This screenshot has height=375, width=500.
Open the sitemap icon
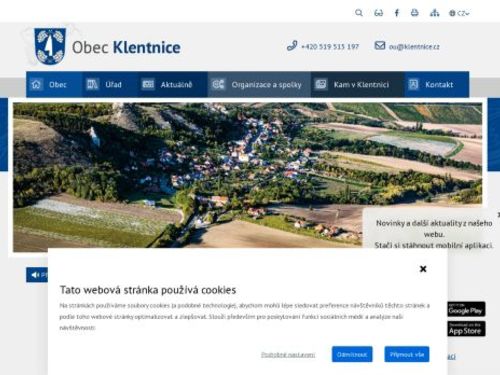click(434, 13)
